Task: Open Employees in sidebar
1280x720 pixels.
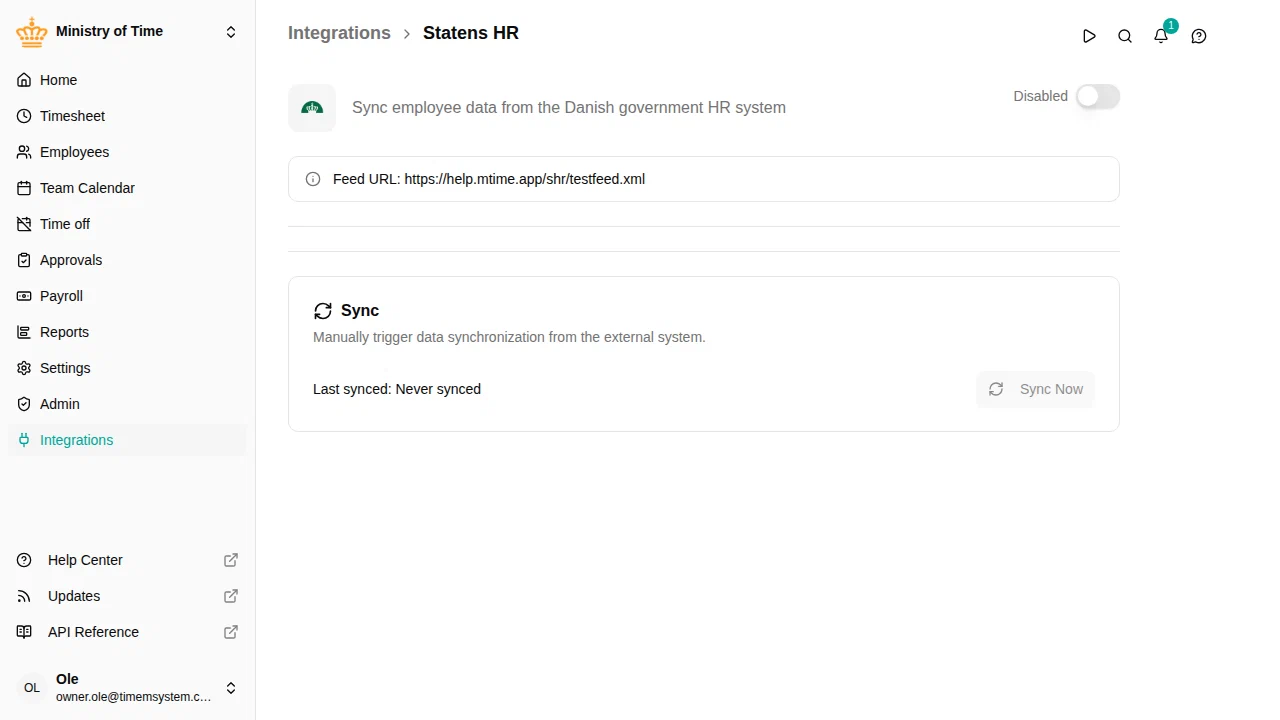Action: click(x=127, y=152)
